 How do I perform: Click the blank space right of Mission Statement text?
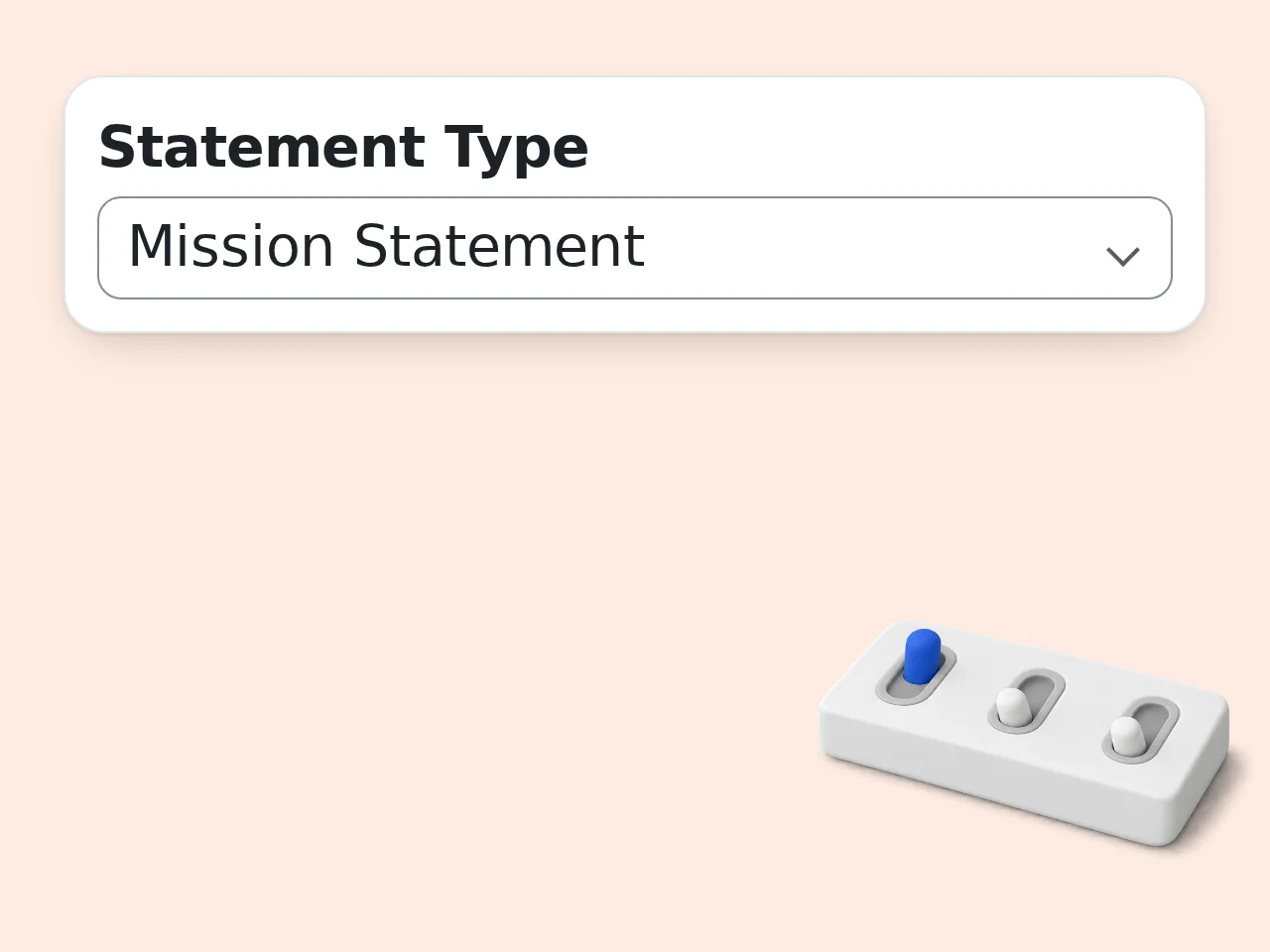[873, 248]
